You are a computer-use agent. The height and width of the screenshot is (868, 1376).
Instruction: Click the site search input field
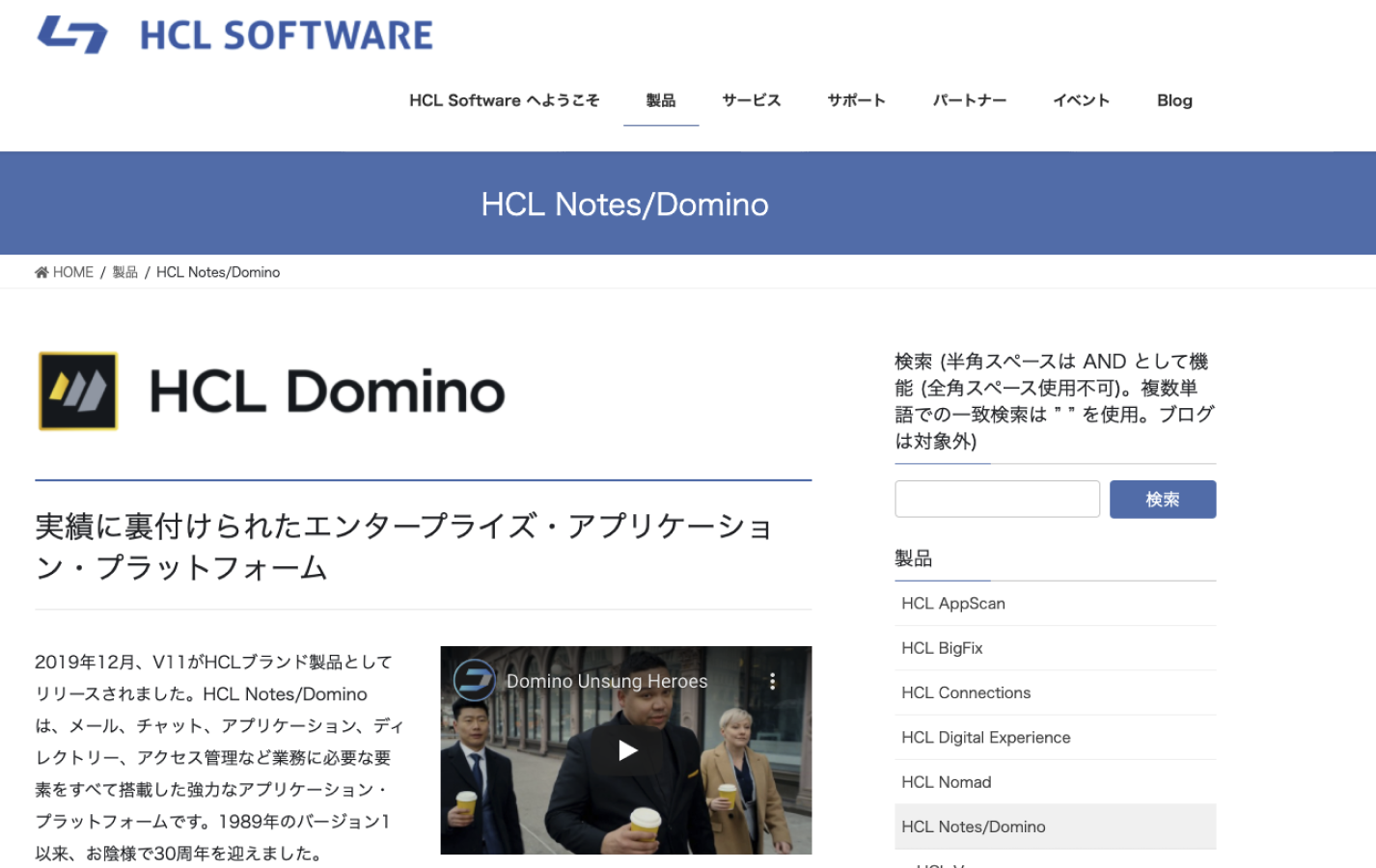997,499
